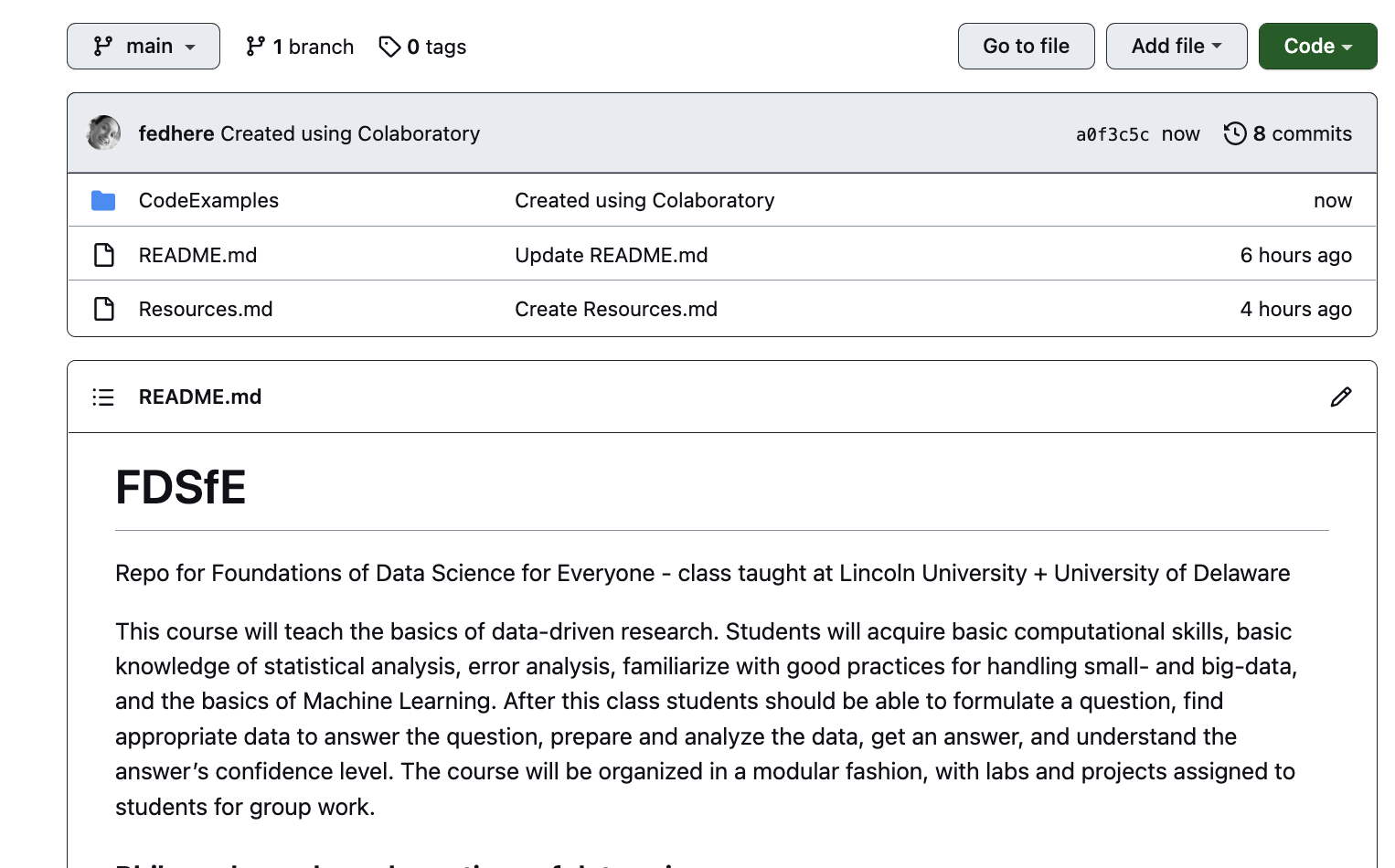
Task: Click the branch icon beside 1 branch
Action: 255,47
